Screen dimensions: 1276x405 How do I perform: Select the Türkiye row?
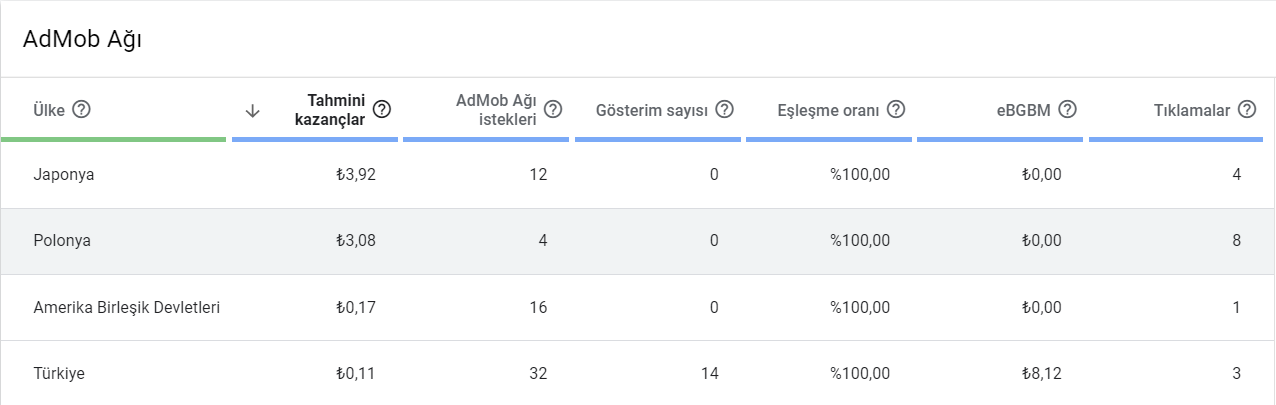coord(638,373)
